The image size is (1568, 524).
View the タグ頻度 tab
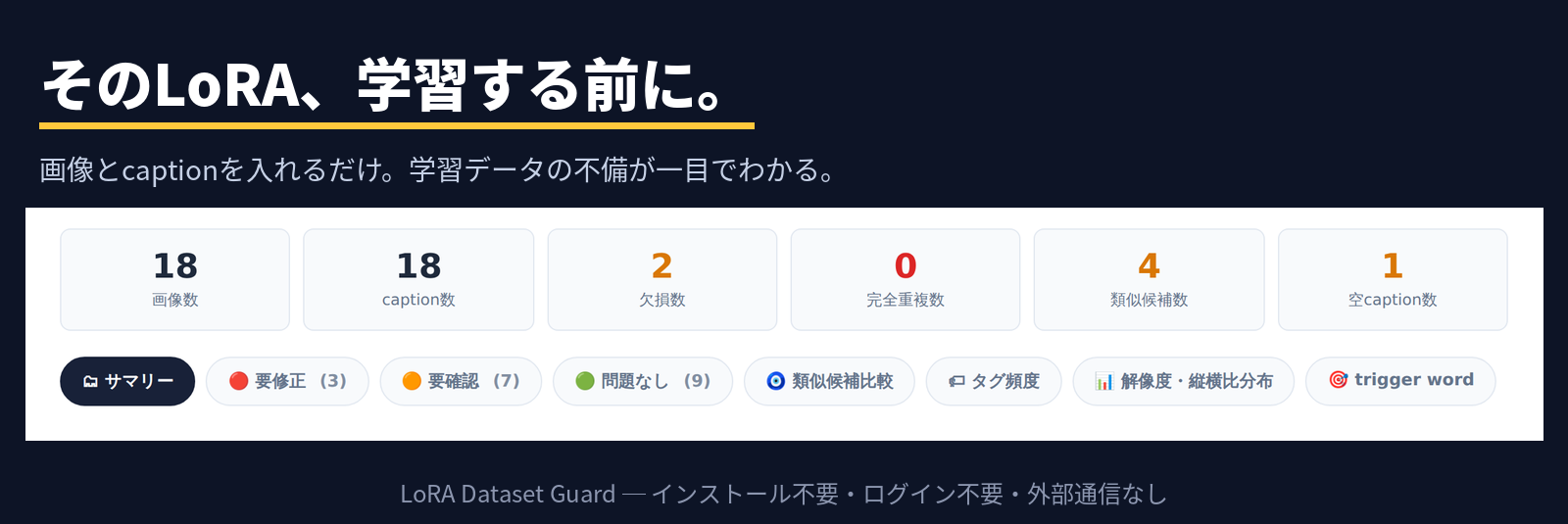pyautogui.click(x=994, y=381)
